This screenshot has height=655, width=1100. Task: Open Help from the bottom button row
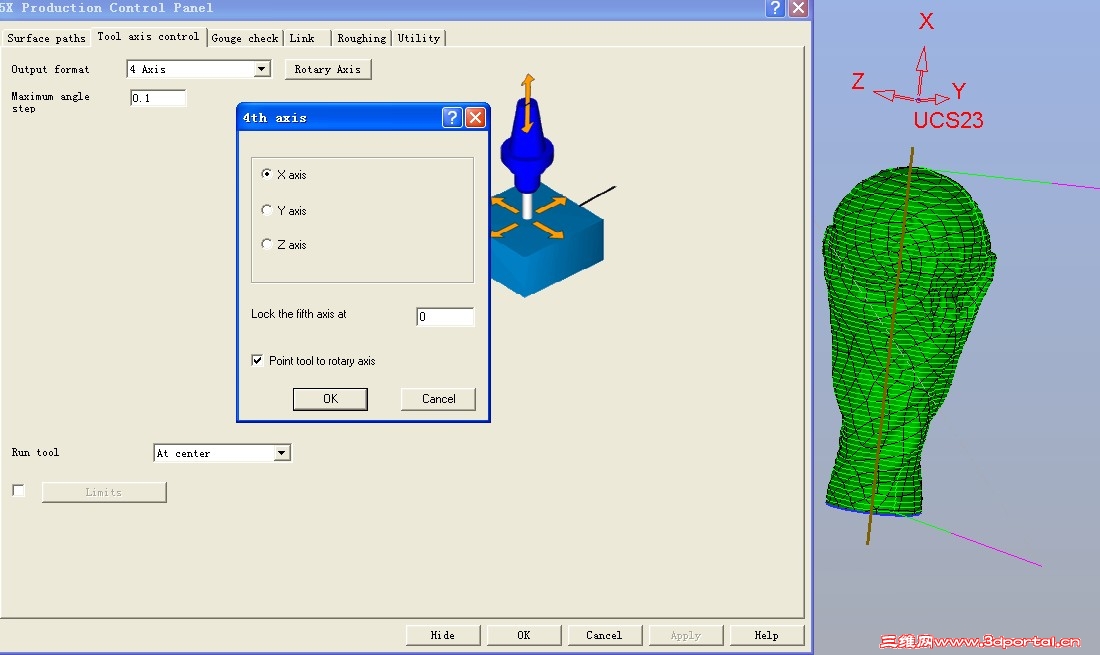[767, 635]
